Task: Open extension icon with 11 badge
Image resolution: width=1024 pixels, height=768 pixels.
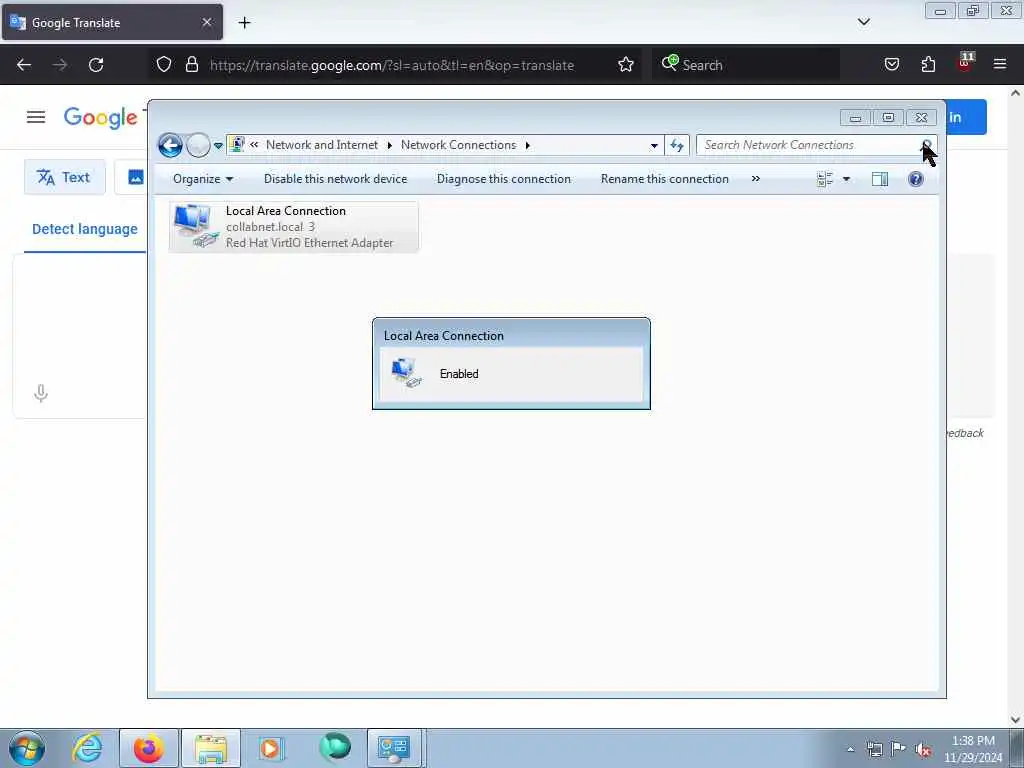Action: coord(965,63)
